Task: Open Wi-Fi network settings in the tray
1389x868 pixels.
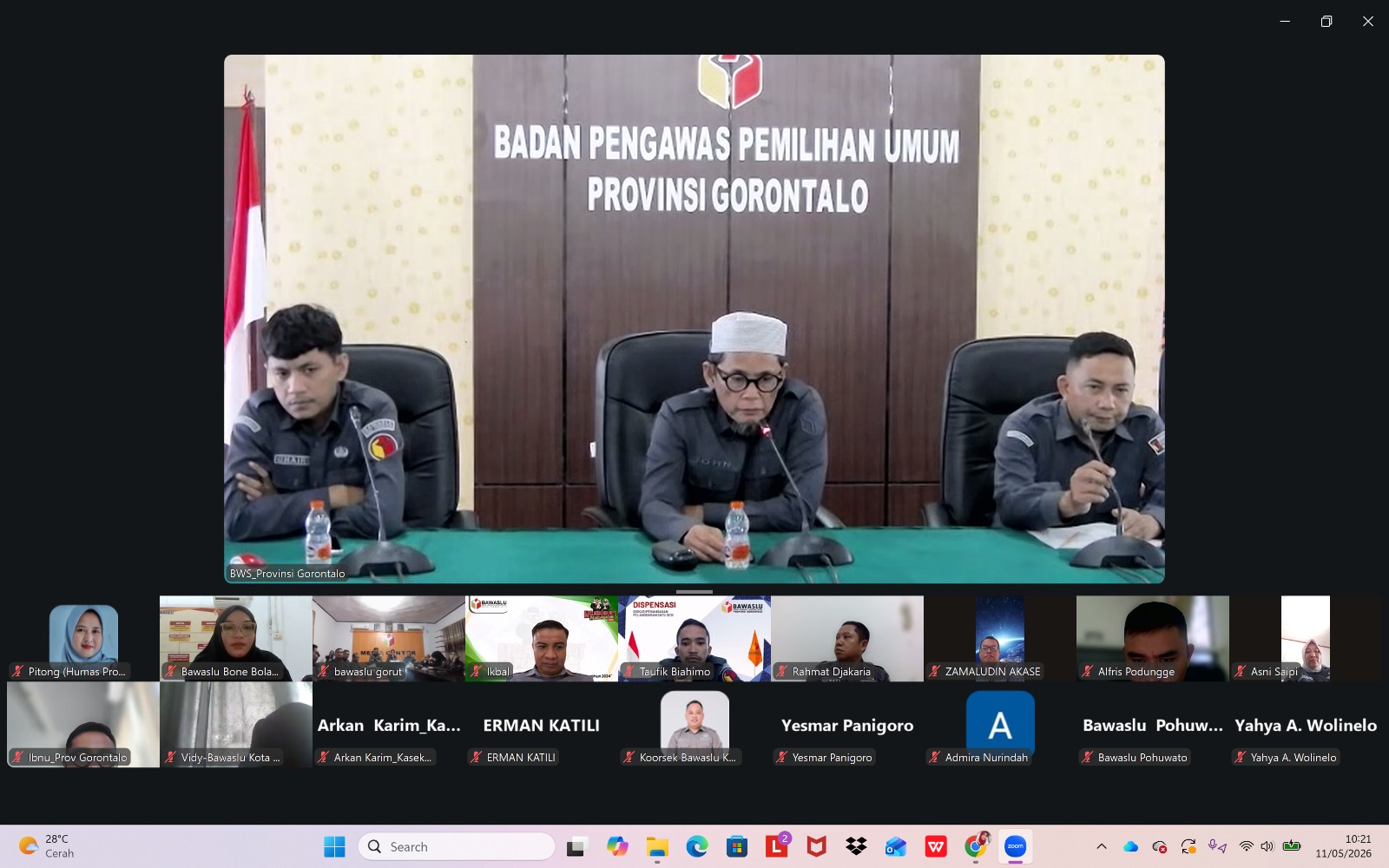Action: point(1247,846)
